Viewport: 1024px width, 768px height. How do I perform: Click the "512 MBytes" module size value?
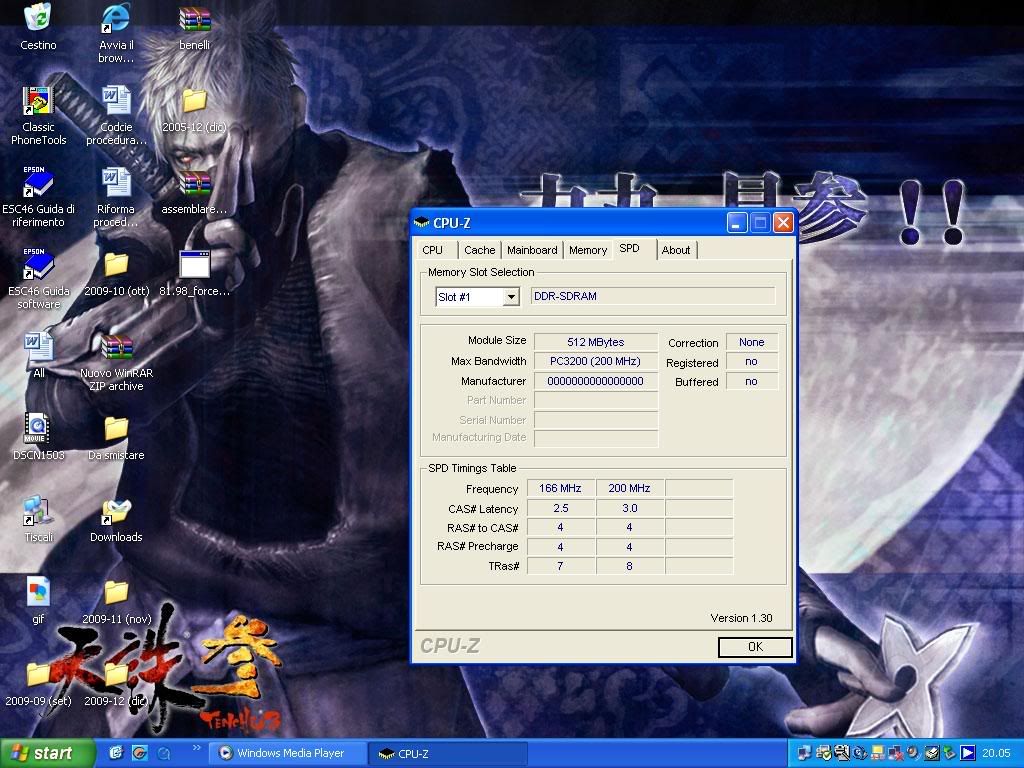596,342
